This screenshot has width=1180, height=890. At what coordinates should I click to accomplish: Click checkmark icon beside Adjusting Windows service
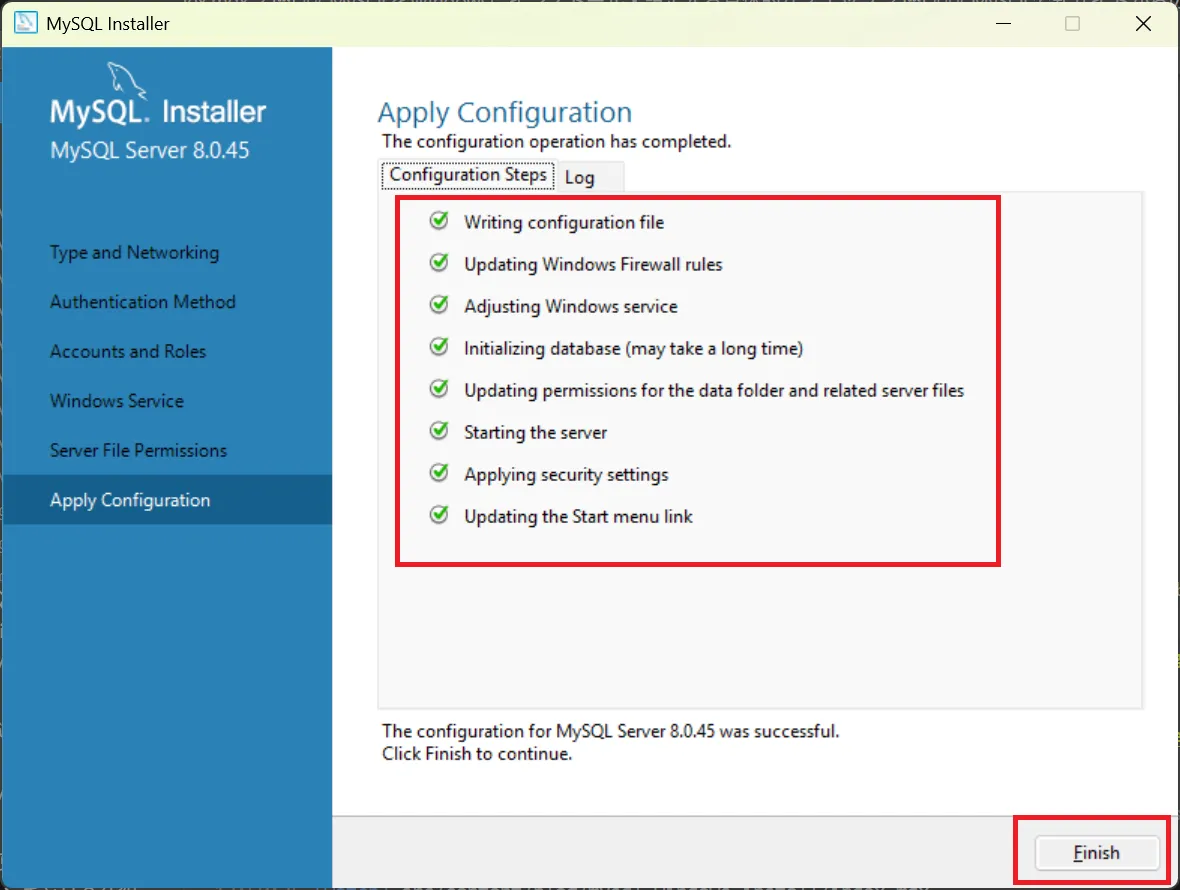point(439,305)
